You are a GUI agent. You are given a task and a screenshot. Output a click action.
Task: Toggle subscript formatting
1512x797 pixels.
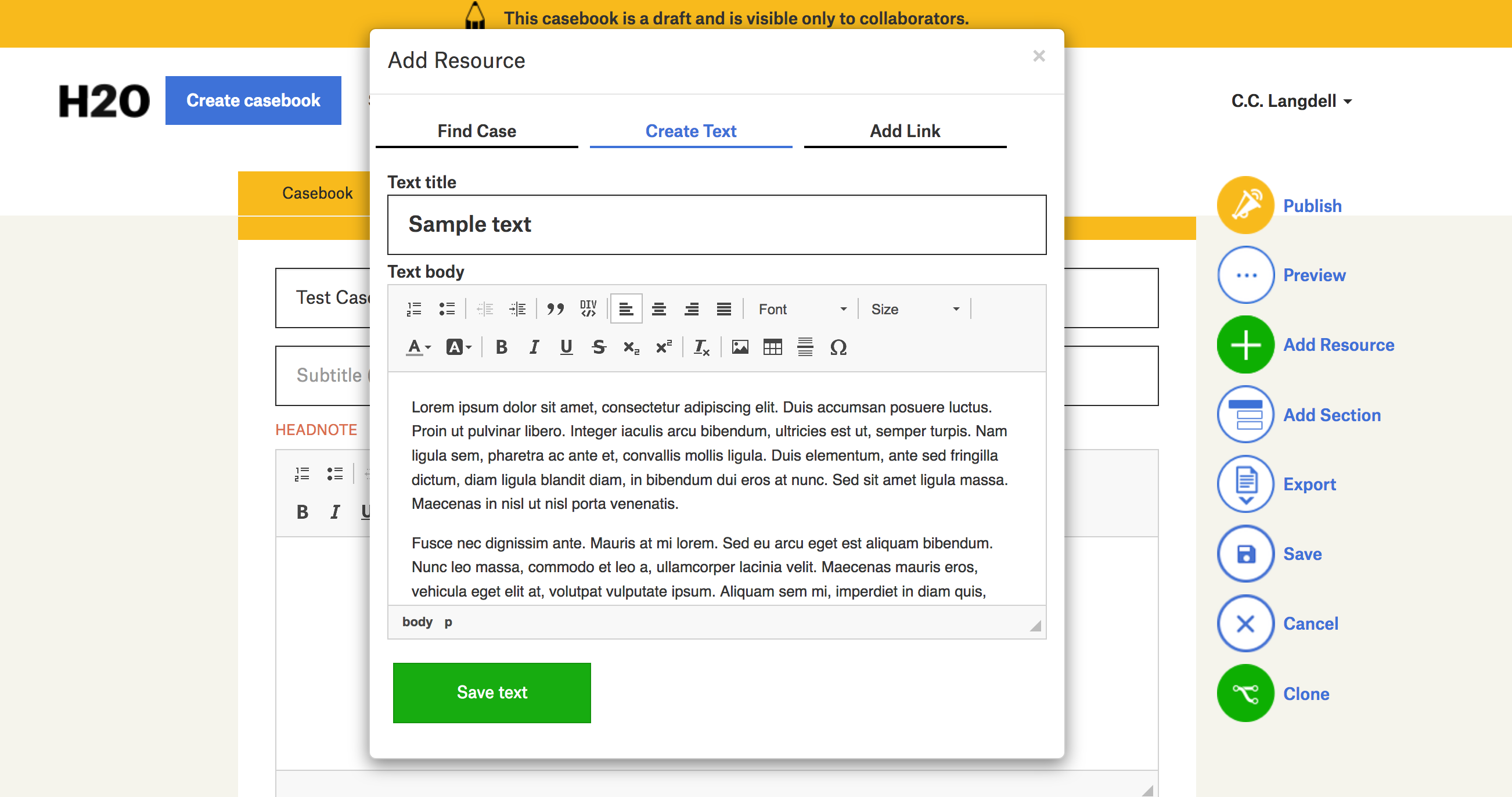[632, 347]
